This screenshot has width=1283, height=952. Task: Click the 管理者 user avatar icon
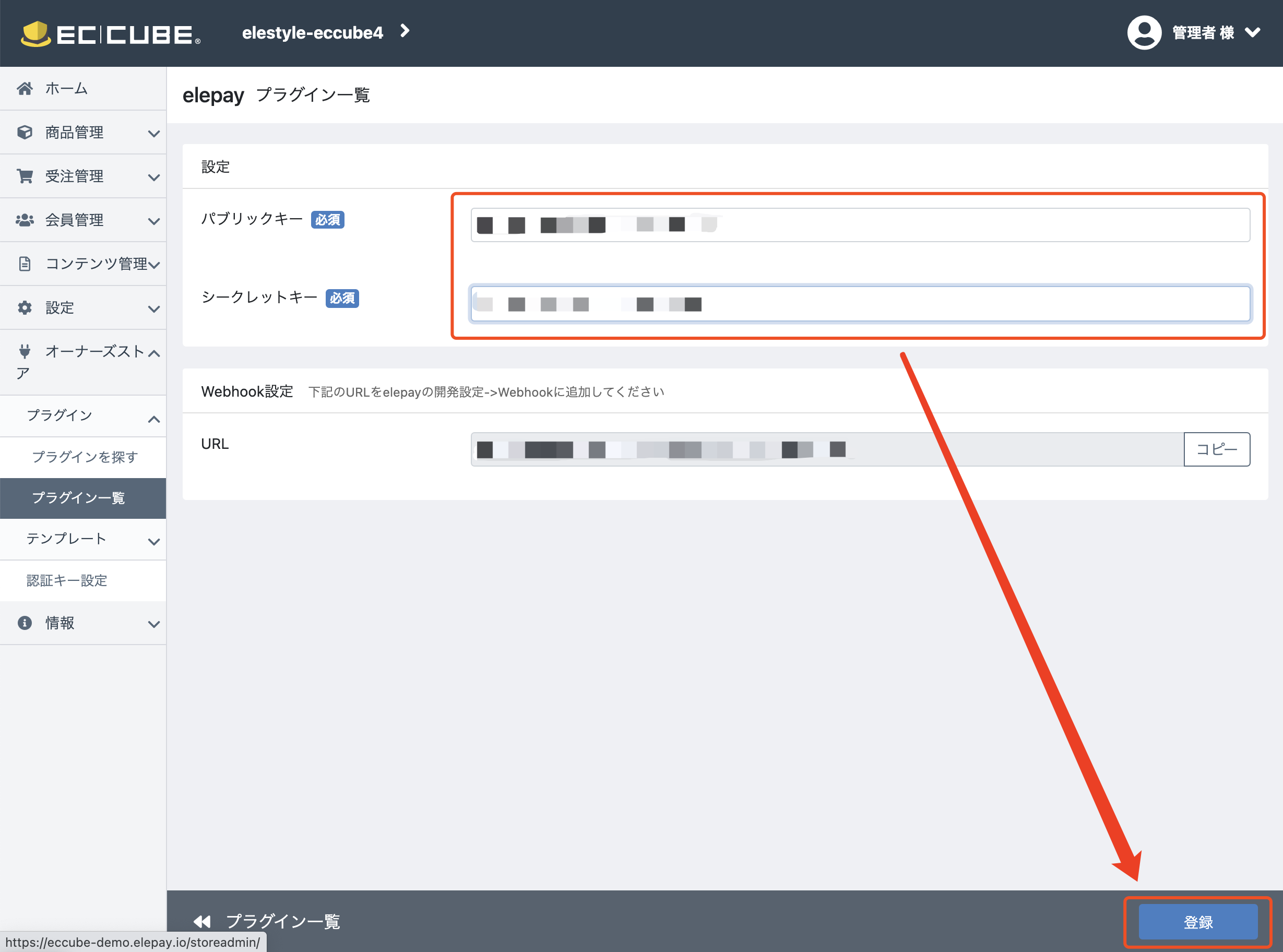tap(1144, 33)
